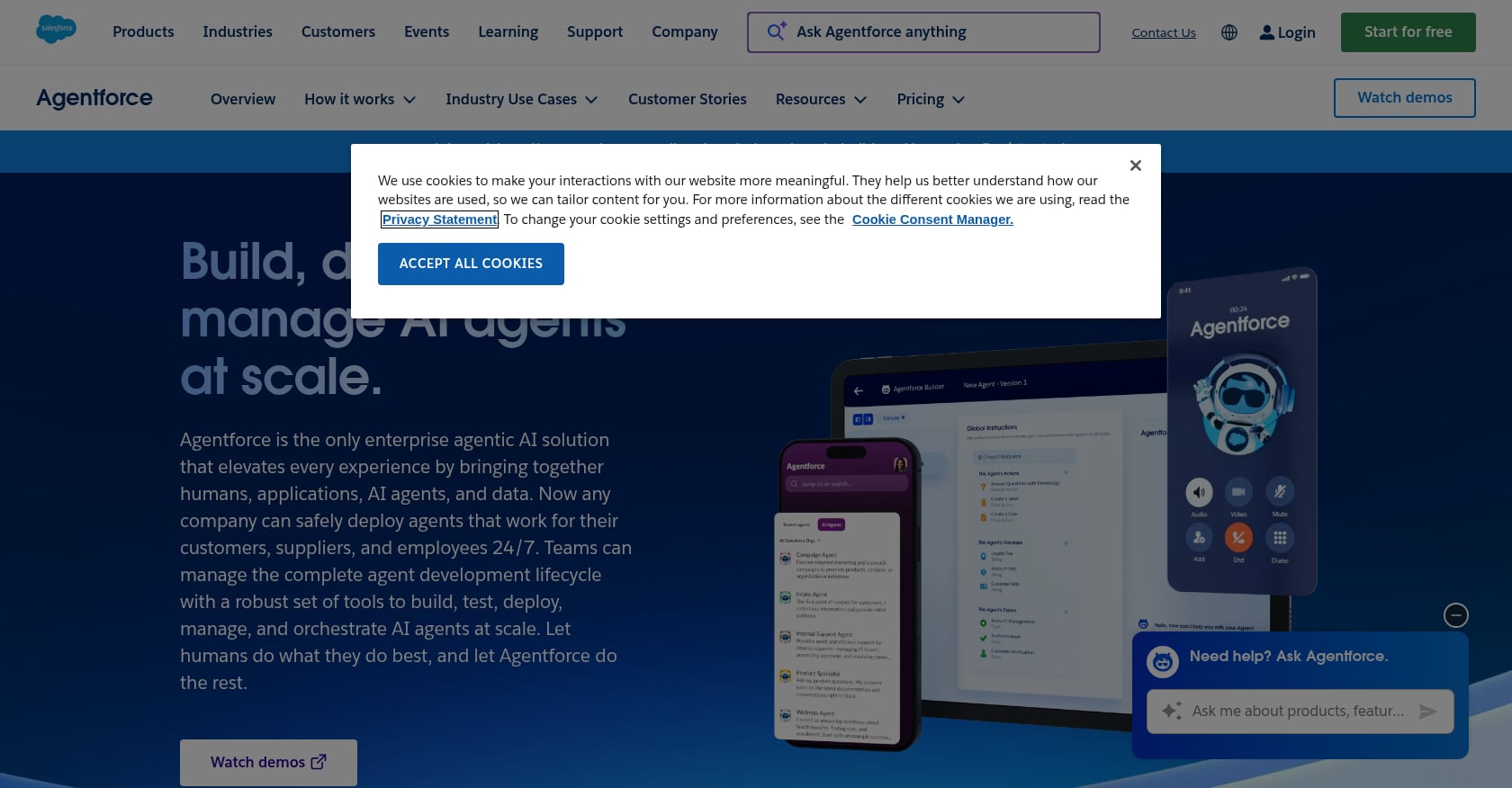Screen dimensions: 1512x788
Task: Open the Company menu
Action: click(x=685, y=31)
